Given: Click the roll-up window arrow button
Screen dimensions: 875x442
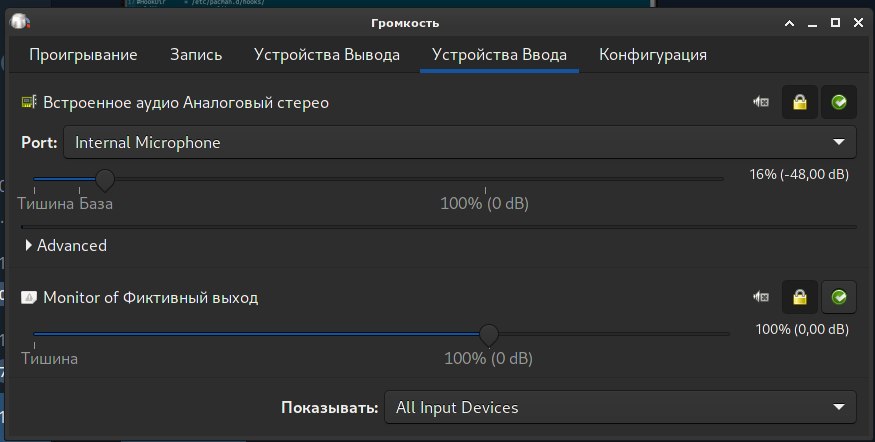Looking at the screenshot, I should point(789,23).
